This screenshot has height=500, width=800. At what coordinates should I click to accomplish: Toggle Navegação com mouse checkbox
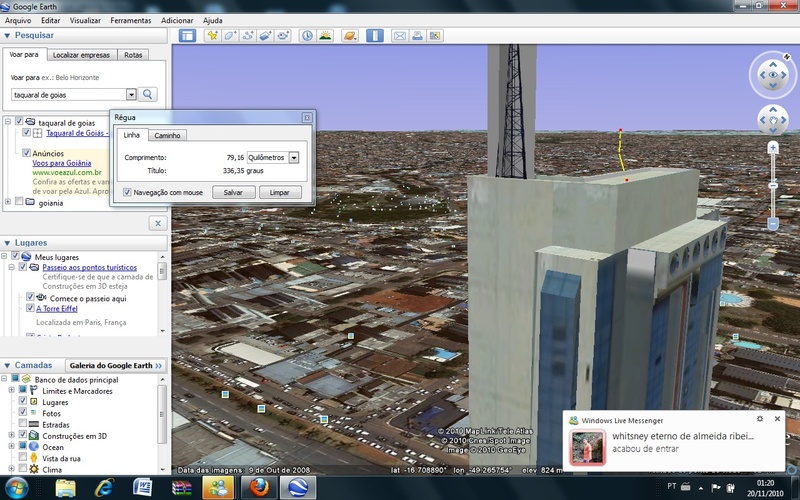point(126,192)
